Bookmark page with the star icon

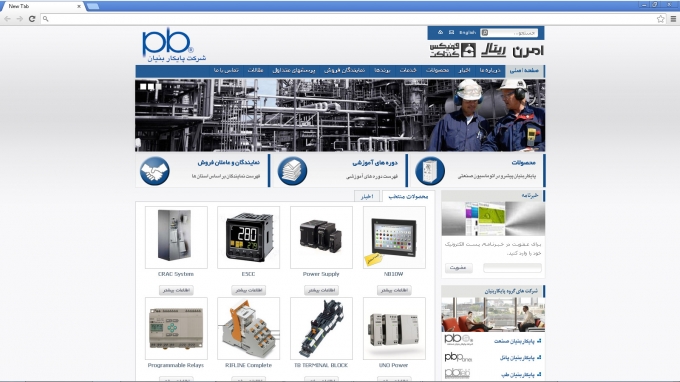[660, 19]
